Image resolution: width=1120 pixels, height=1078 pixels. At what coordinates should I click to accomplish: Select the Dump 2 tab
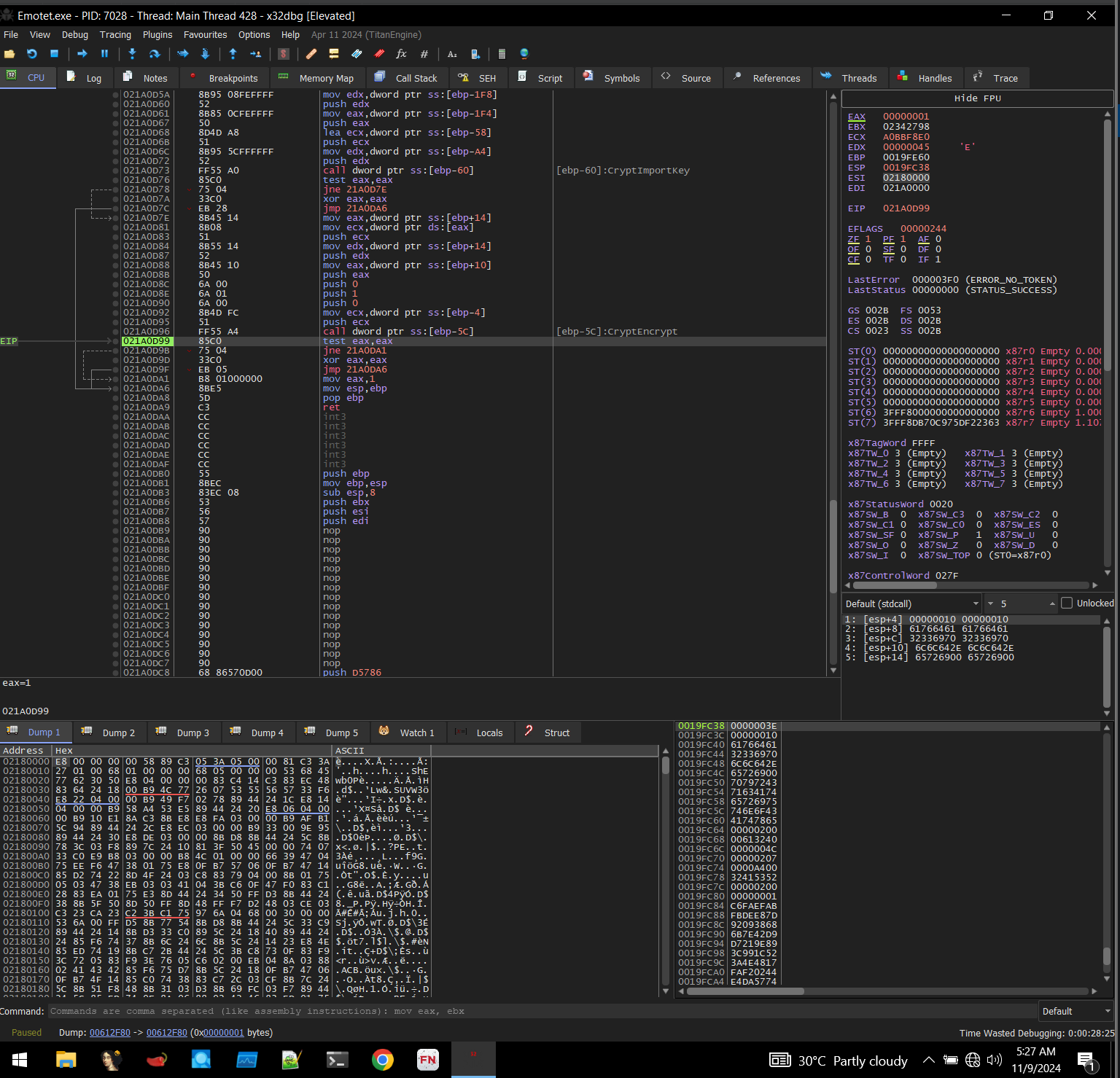[109, 733]
